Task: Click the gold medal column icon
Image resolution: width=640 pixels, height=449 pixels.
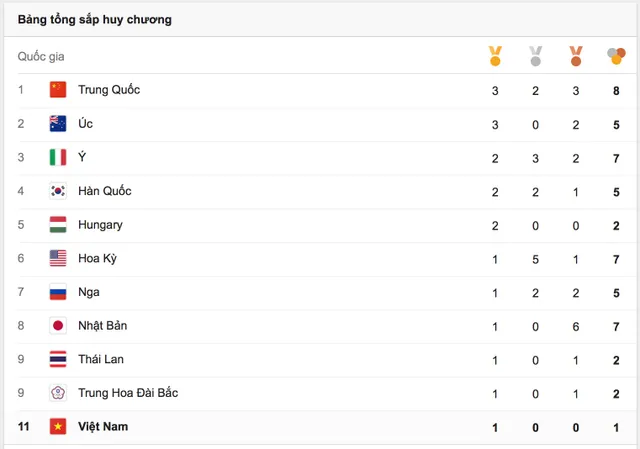Action: click(x=495, y=56)
